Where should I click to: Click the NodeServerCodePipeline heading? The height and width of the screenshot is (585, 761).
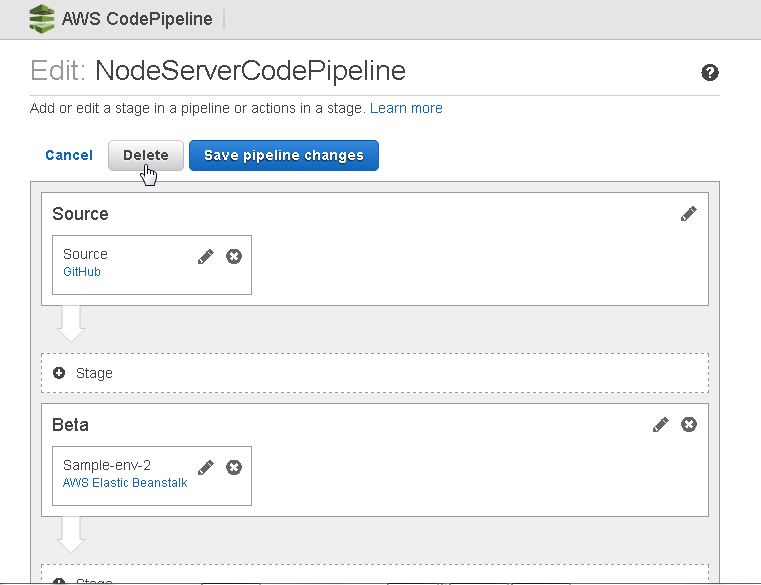(250, 70)
